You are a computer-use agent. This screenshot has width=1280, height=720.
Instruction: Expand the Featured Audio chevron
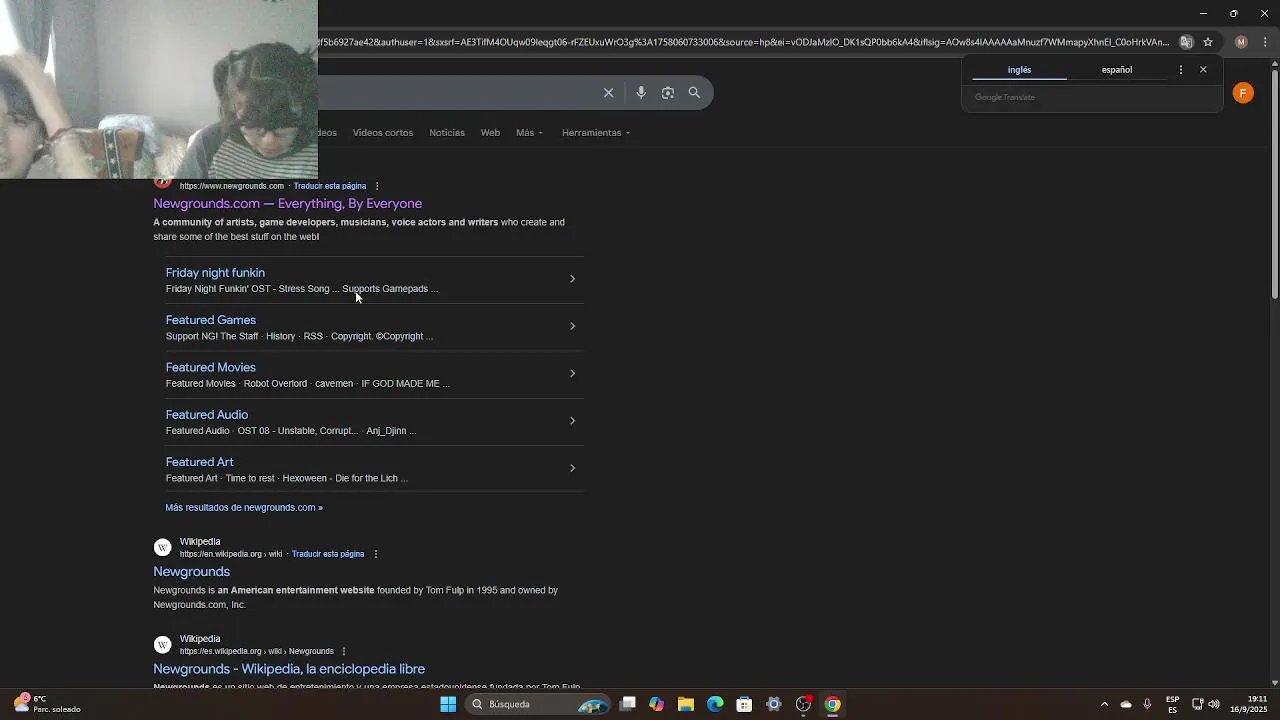572,421
